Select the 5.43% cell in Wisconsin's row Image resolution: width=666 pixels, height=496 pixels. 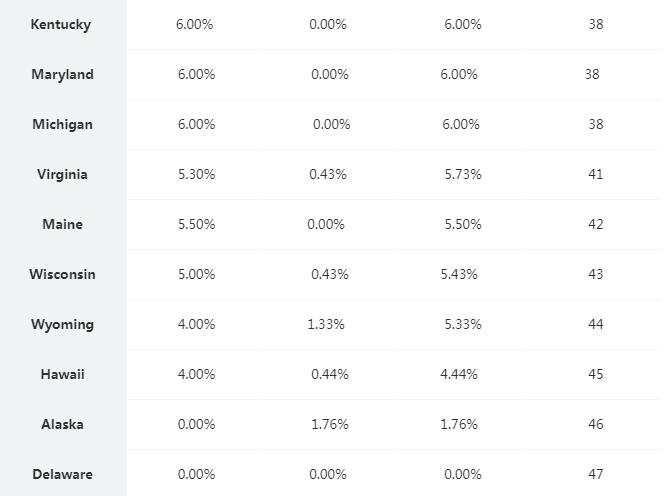(x=459, y=275)
